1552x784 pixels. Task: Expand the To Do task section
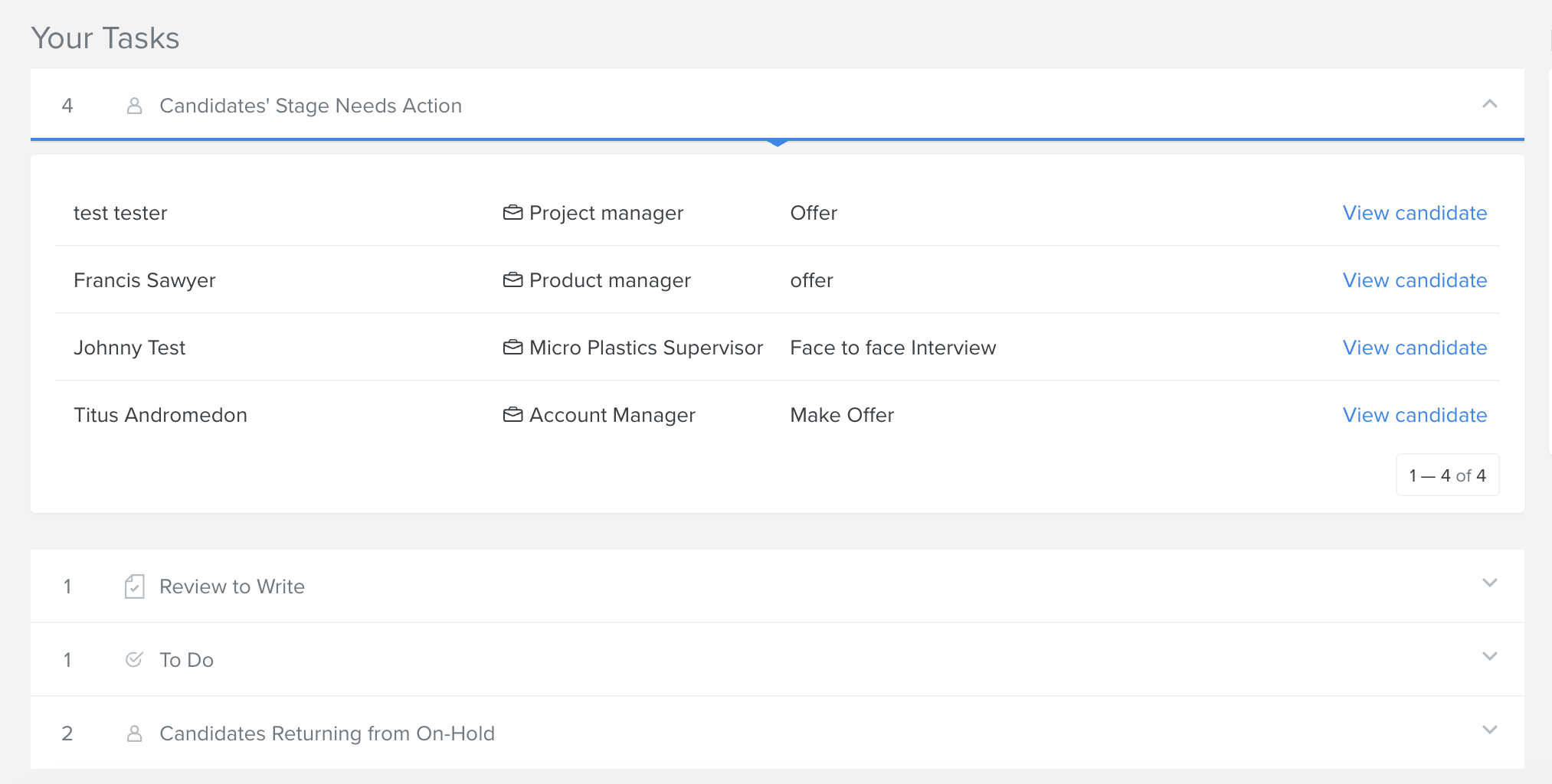[x=1489, y=656]
